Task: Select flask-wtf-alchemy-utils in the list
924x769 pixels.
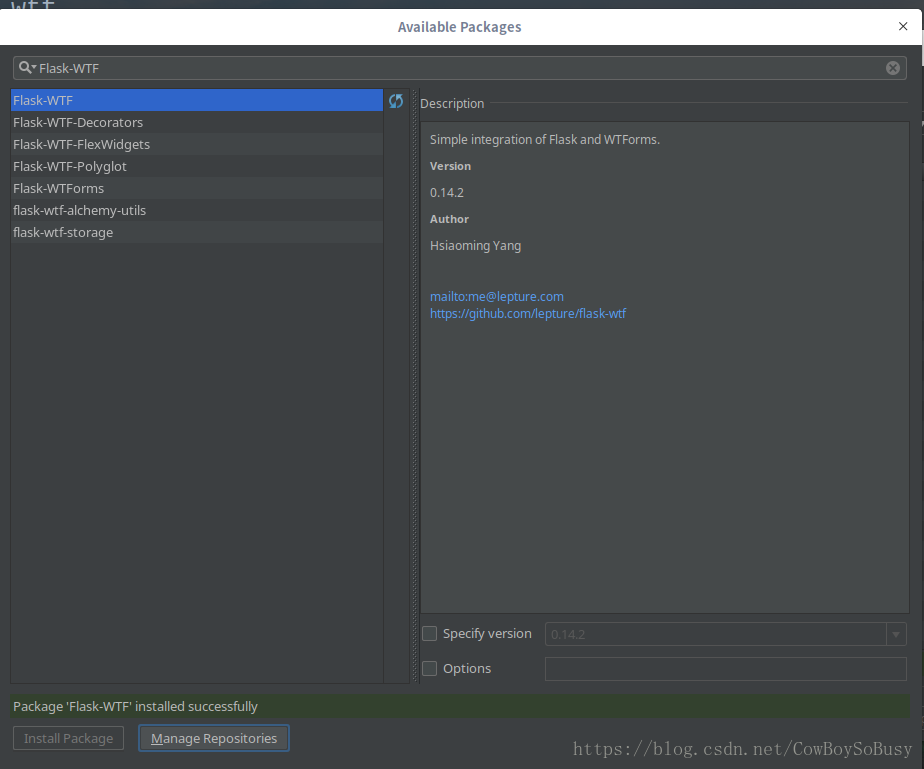Action: 197,210
